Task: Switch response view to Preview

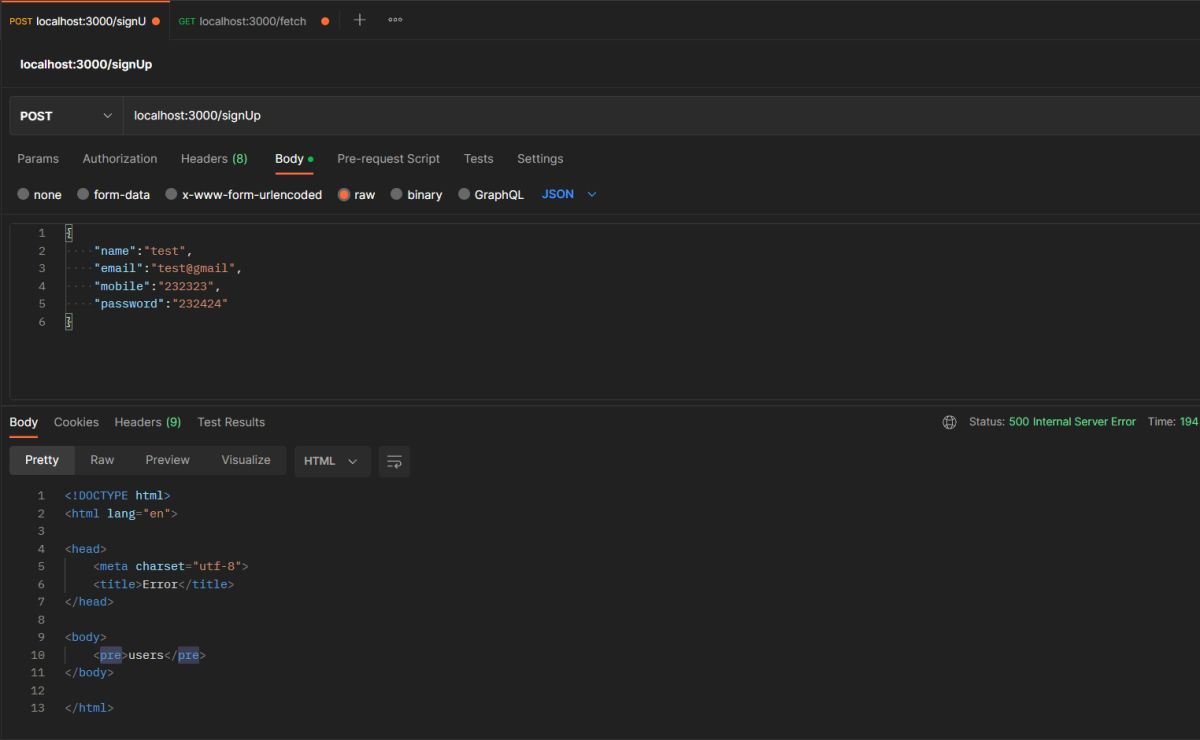Action: [167, 460]
